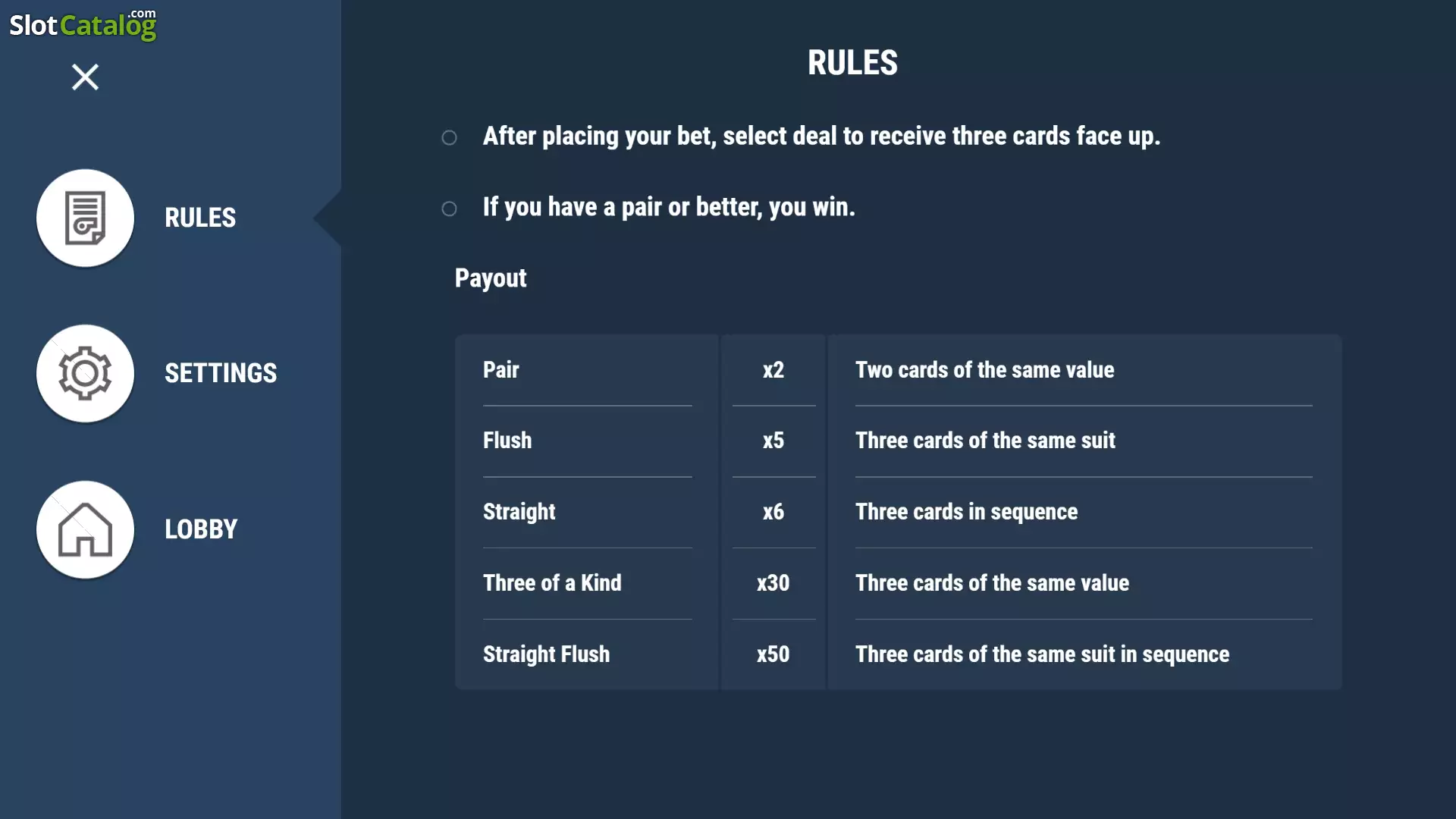Image resolution: width=1456 pixels, height=819 pixels.
Task: Click the RULES page title
Action: pos(852,62)
